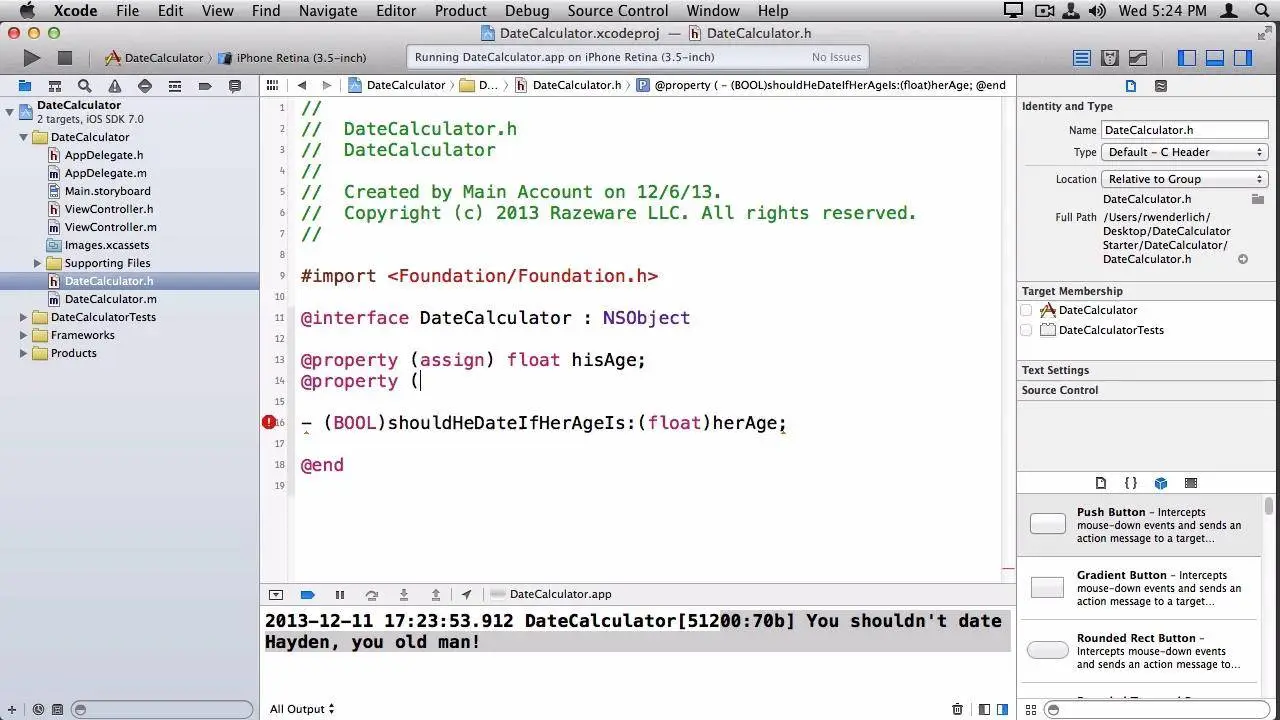Click the error marker on line 16
This screenshot has width=1280, height=720.
coord(269,422)
